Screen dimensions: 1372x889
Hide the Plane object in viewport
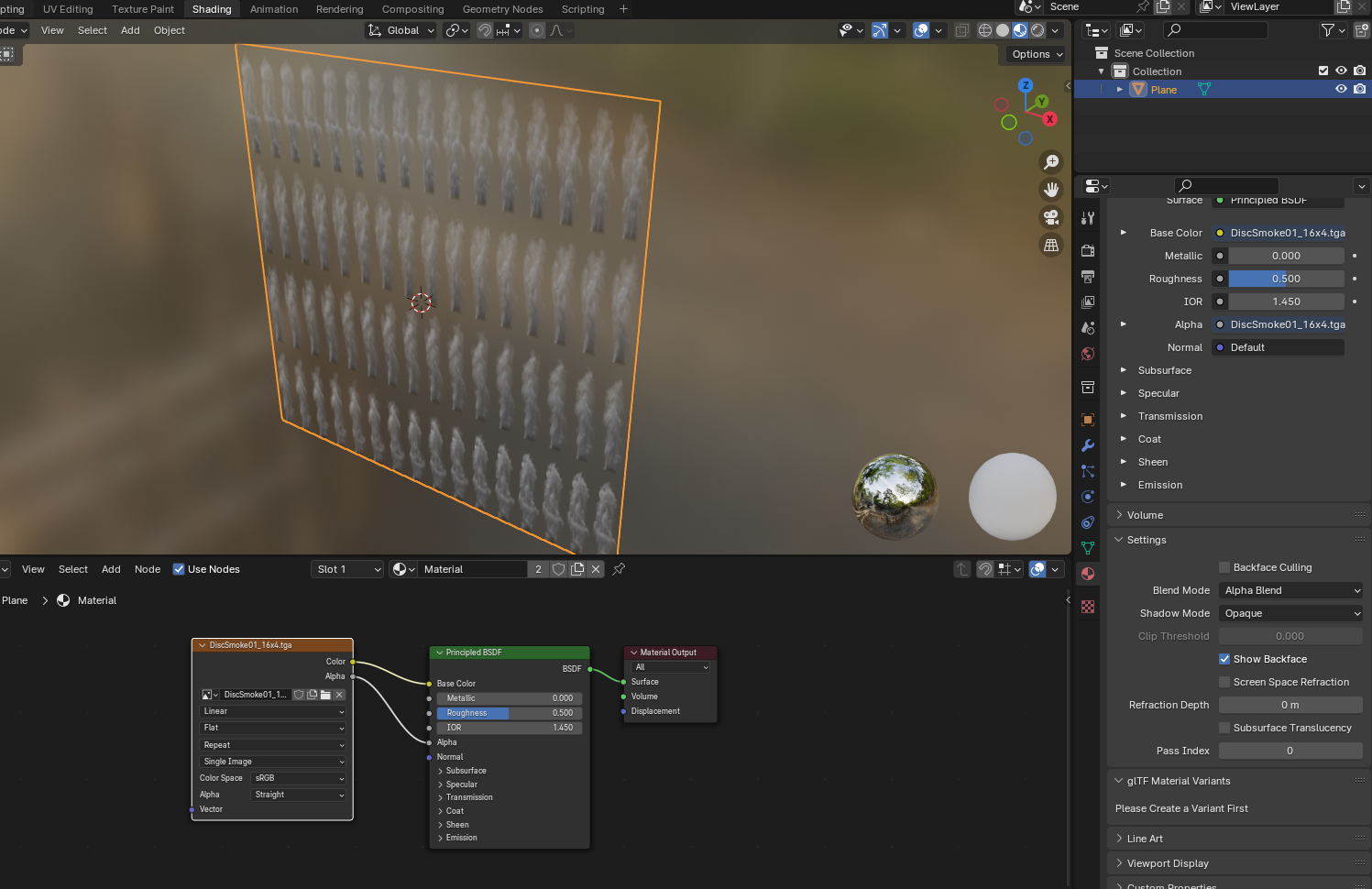tap(1341, 89)
